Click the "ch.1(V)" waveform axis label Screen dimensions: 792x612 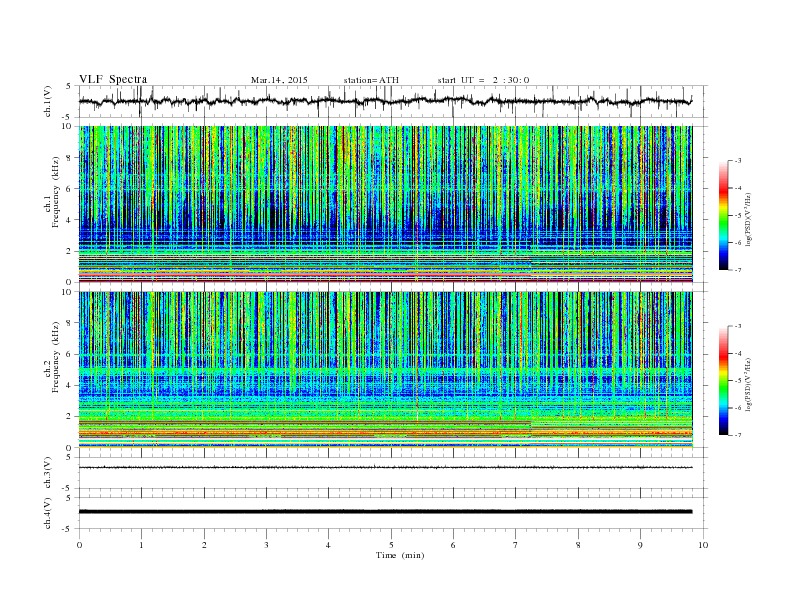tap(48, 101)
